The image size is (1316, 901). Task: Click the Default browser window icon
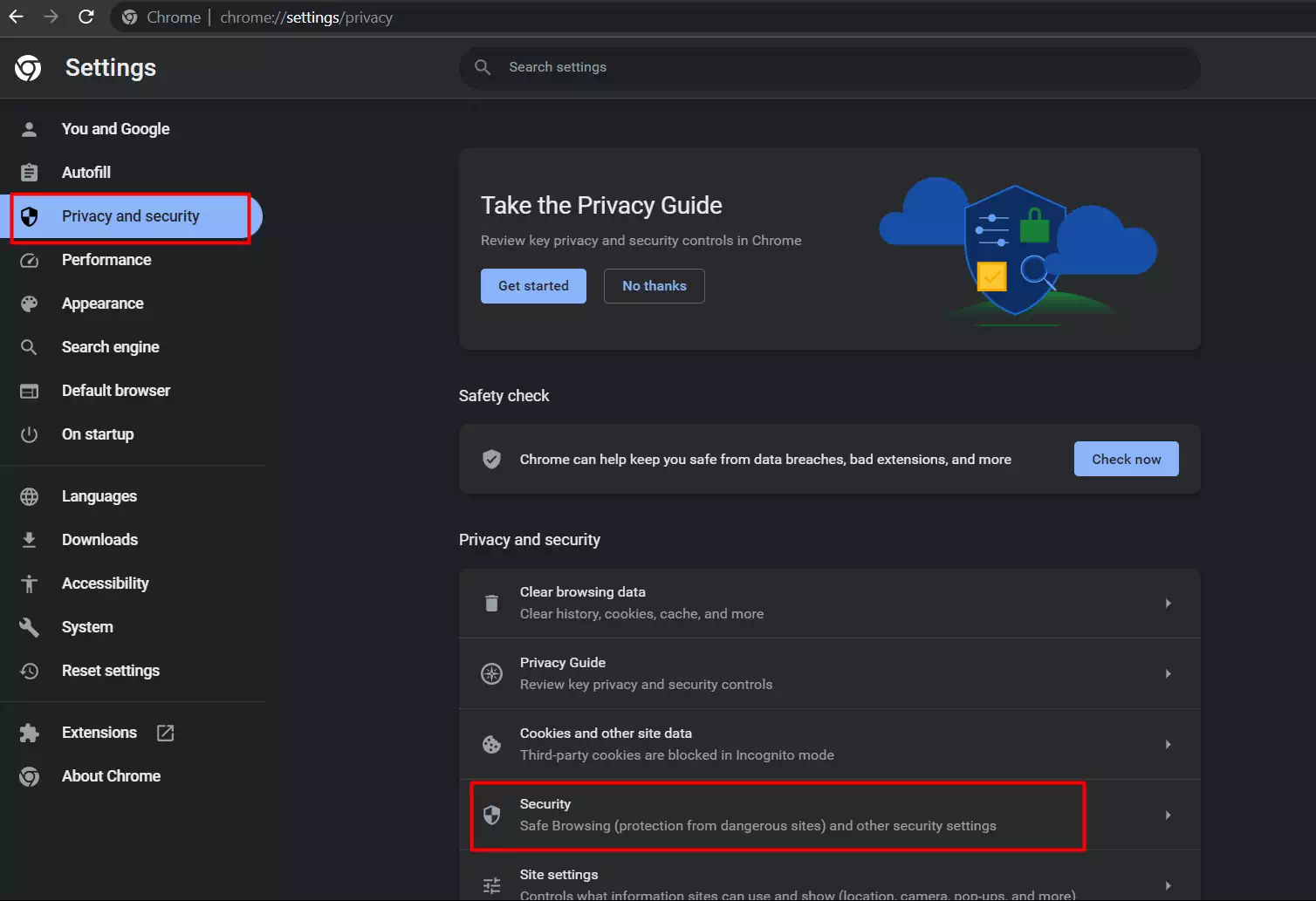click(x=29, y=391)
